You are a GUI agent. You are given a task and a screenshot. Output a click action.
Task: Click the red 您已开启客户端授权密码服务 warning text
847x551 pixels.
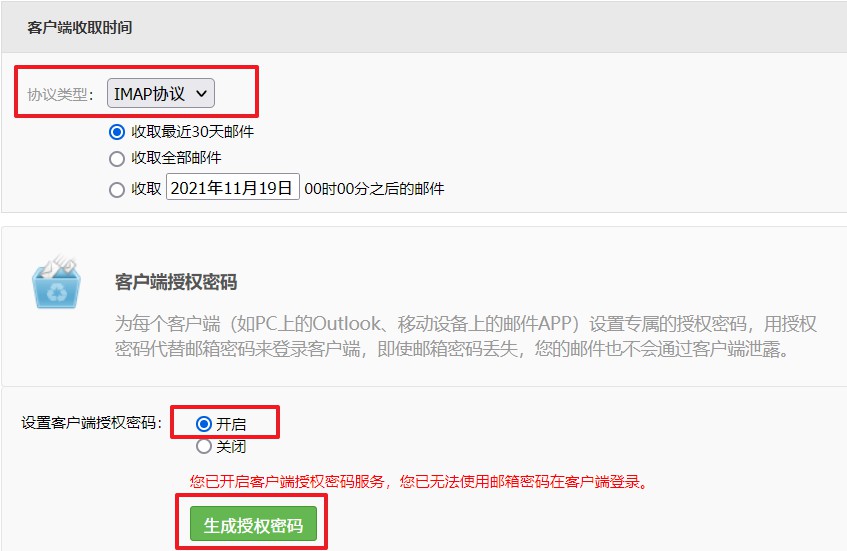pyautogui.click(x=419, y=481)
